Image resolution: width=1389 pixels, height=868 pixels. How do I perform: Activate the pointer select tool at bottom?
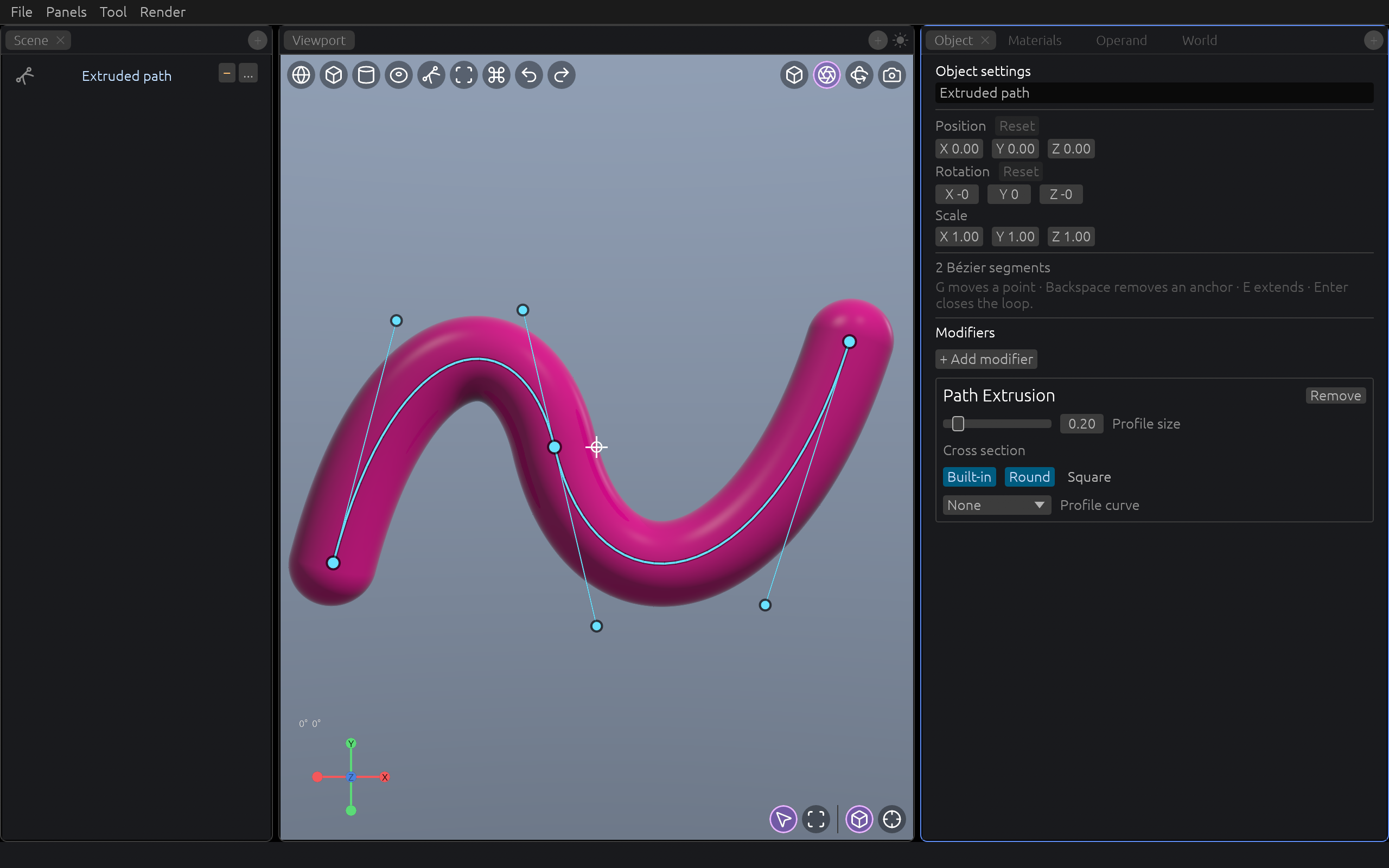click(x=783, y=819)
